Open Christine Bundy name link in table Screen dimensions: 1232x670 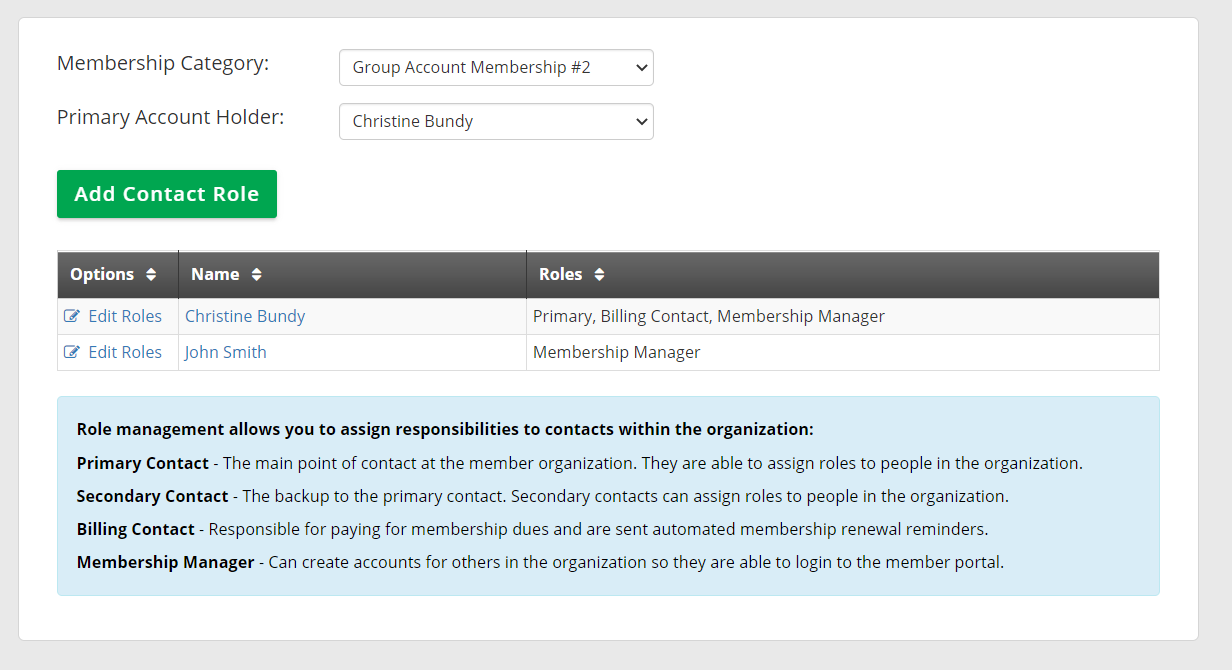pos(245,316)
